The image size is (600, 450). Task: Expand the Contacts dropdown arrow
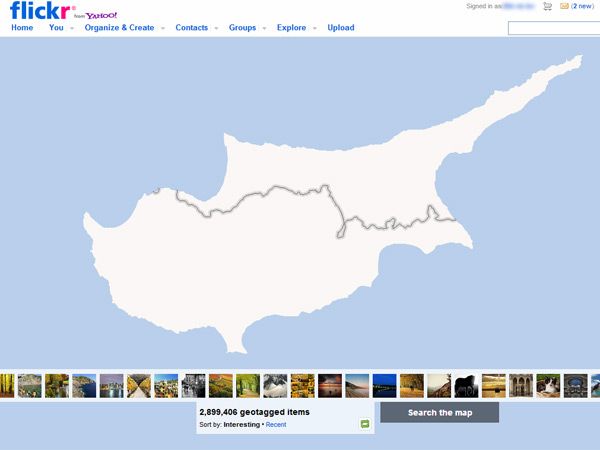tap(217, 28)
